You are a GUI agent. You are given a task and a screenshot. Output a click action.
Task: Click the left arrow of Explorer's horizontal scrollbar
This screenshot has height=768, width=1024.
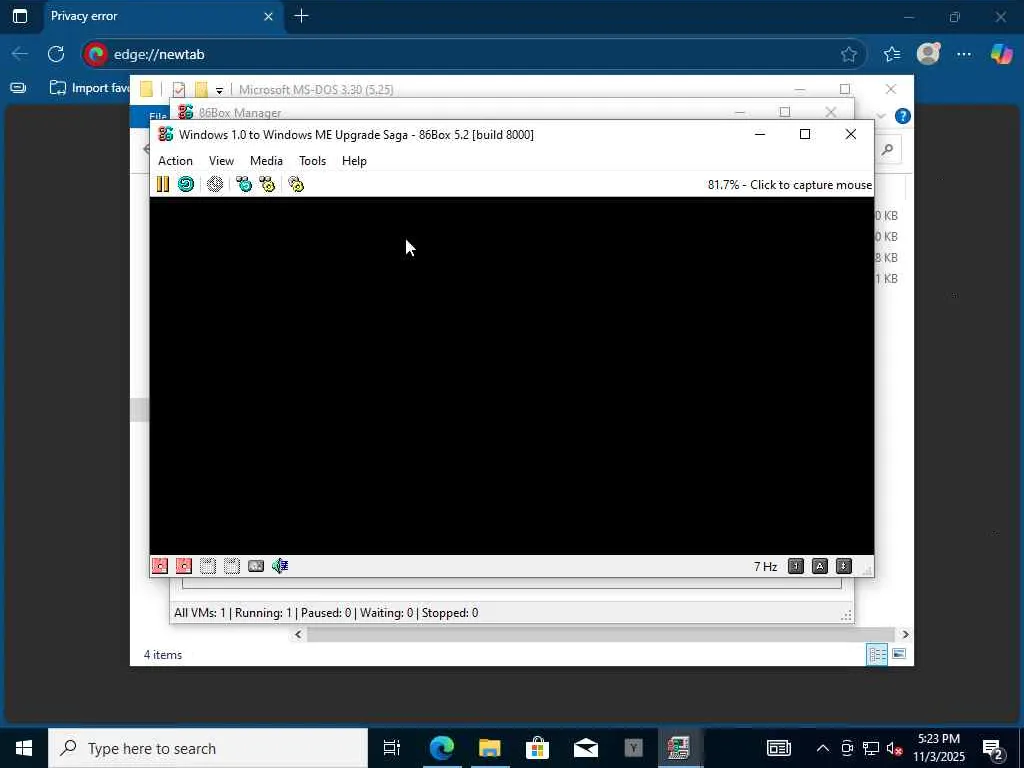coord(298,634)
